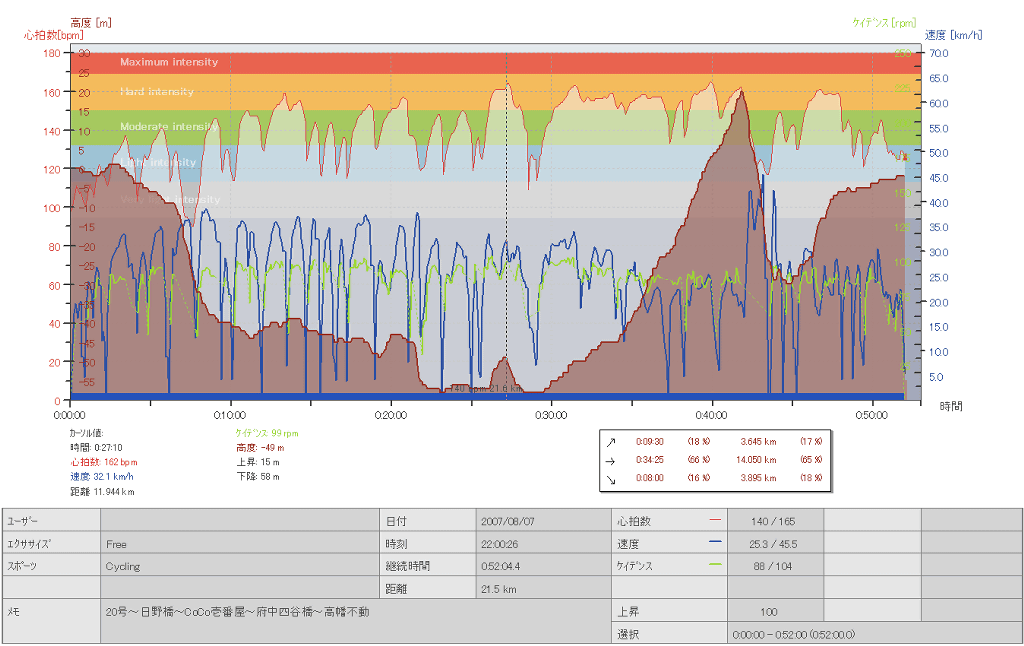Screen dimensions: 1024x646
Task: Select the green cadence legend line
Action: [714, 565]
